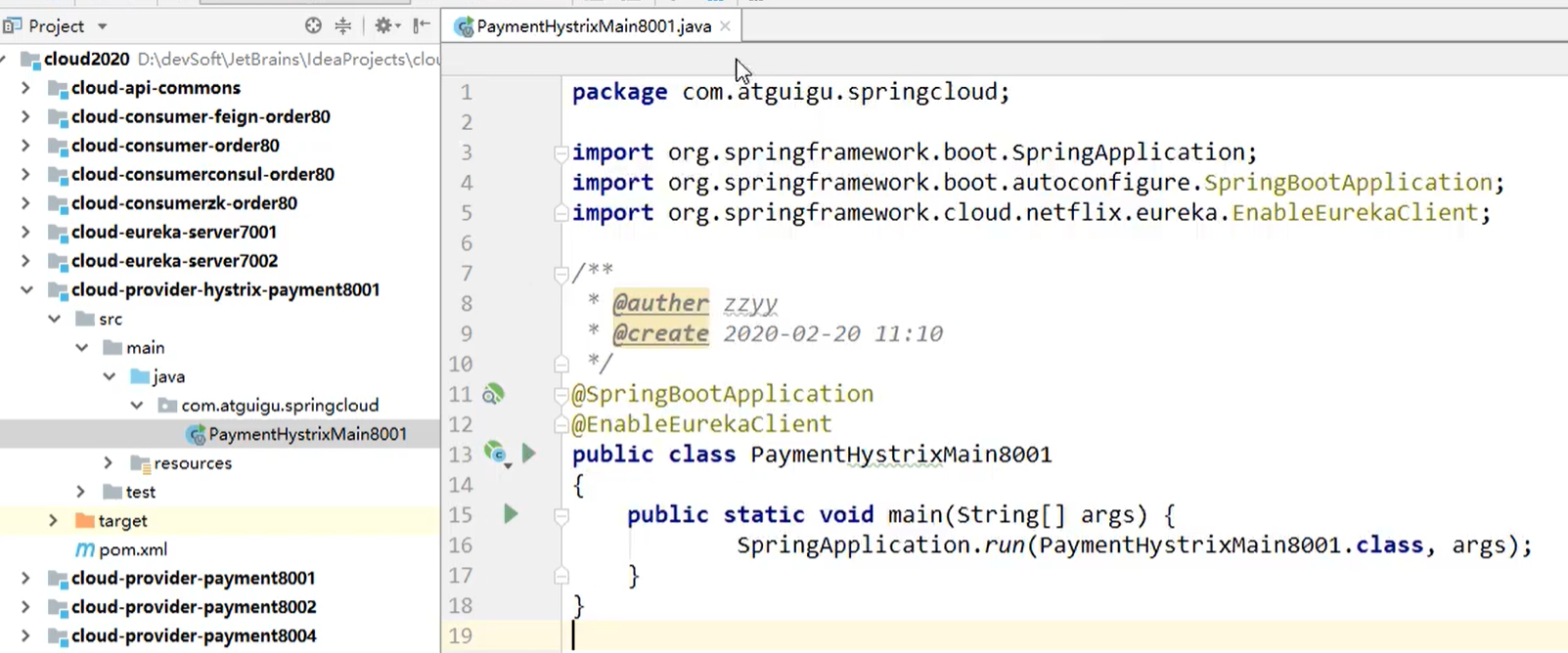Expand the test folder
The width and height of the screenshot is (1568, 653).
(81, 492)
